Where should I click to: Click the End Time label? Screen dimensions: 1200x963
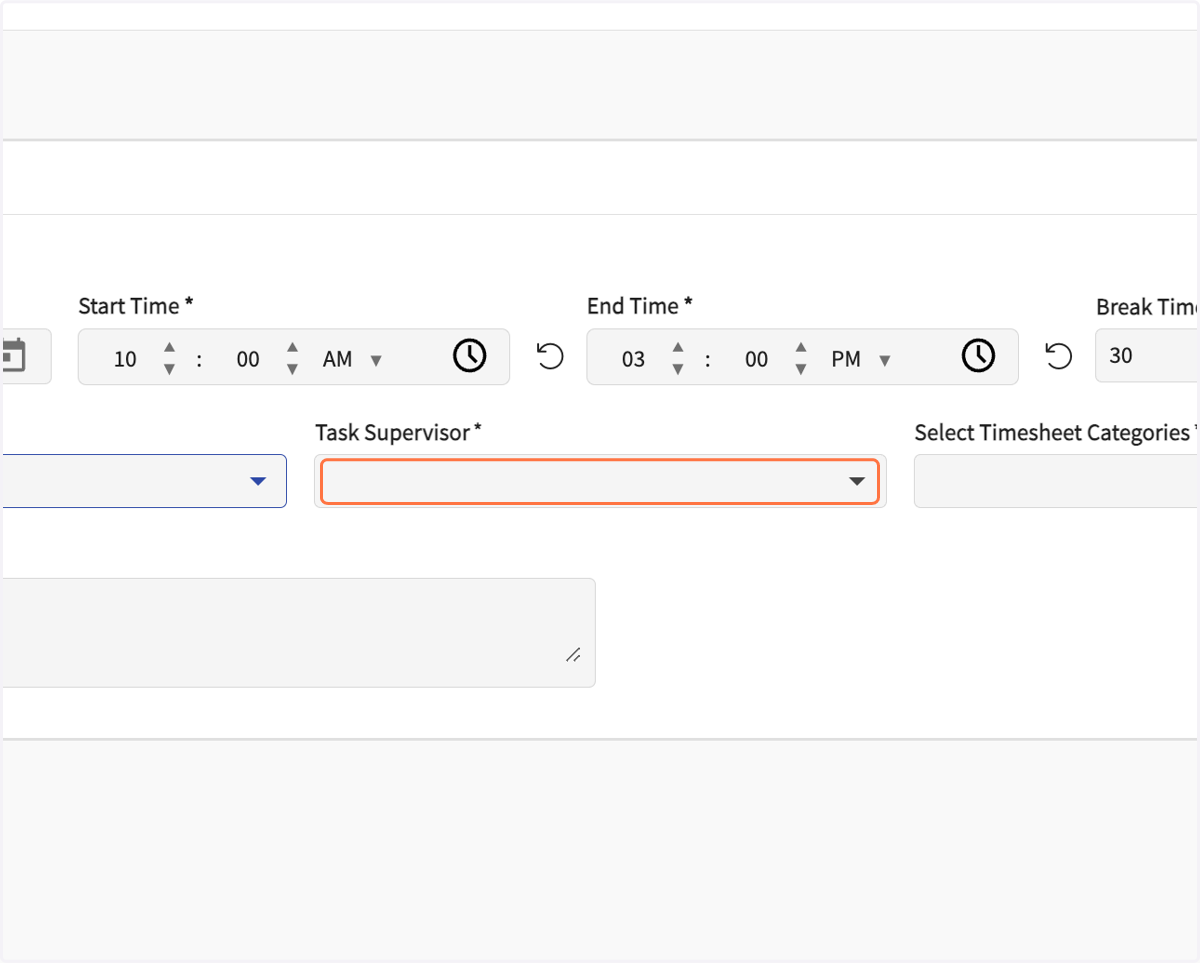coord(640,306)
